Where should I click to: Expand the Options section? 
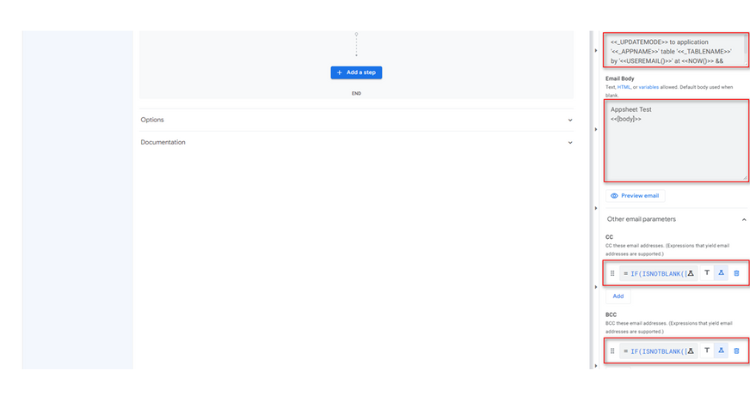coord(356,120)
